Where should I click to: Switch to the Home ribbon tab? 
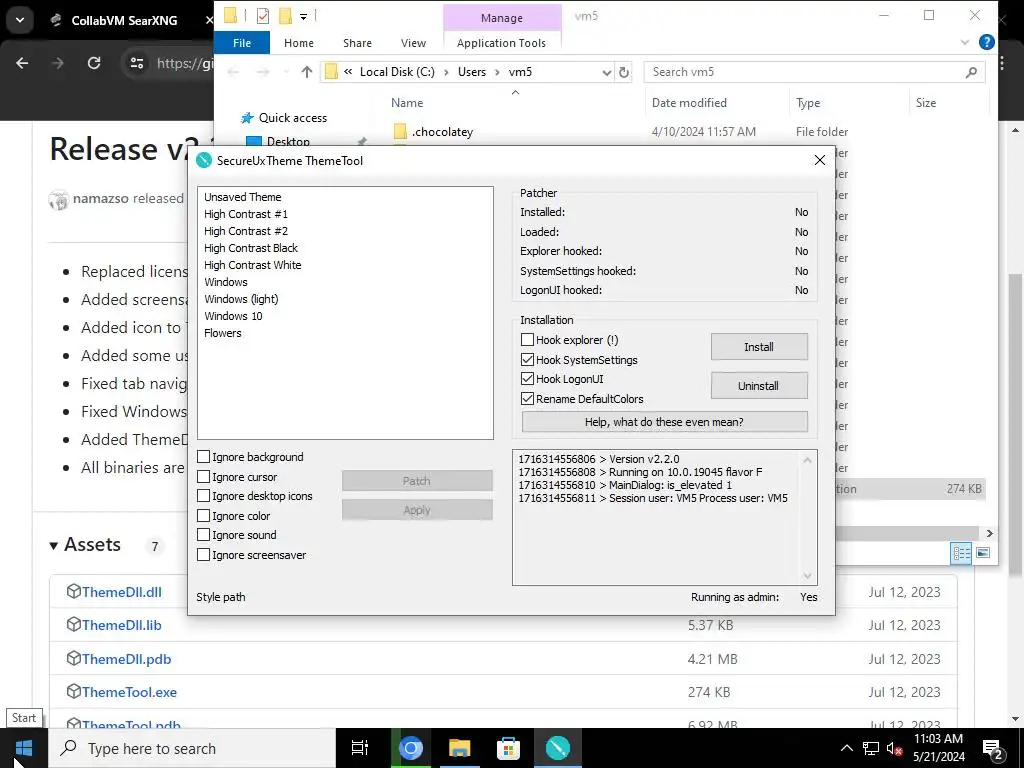(x=299, y=42)
